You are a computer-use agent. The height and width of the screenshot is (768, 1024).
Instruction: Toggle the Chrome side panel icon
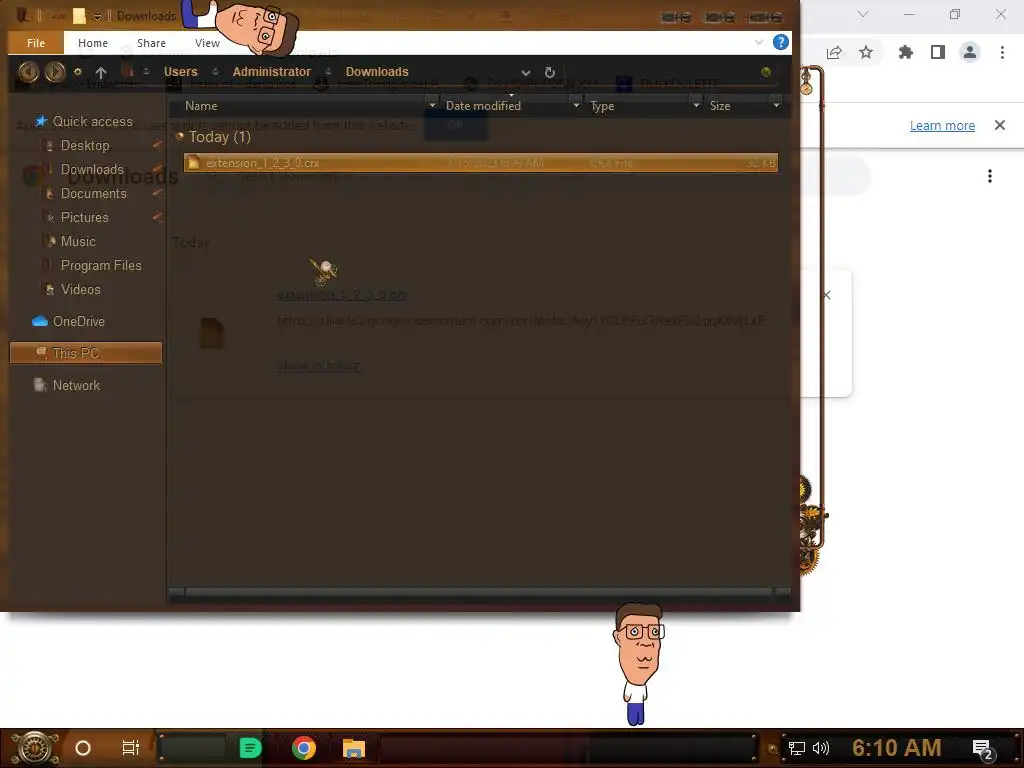pos(938,52)
